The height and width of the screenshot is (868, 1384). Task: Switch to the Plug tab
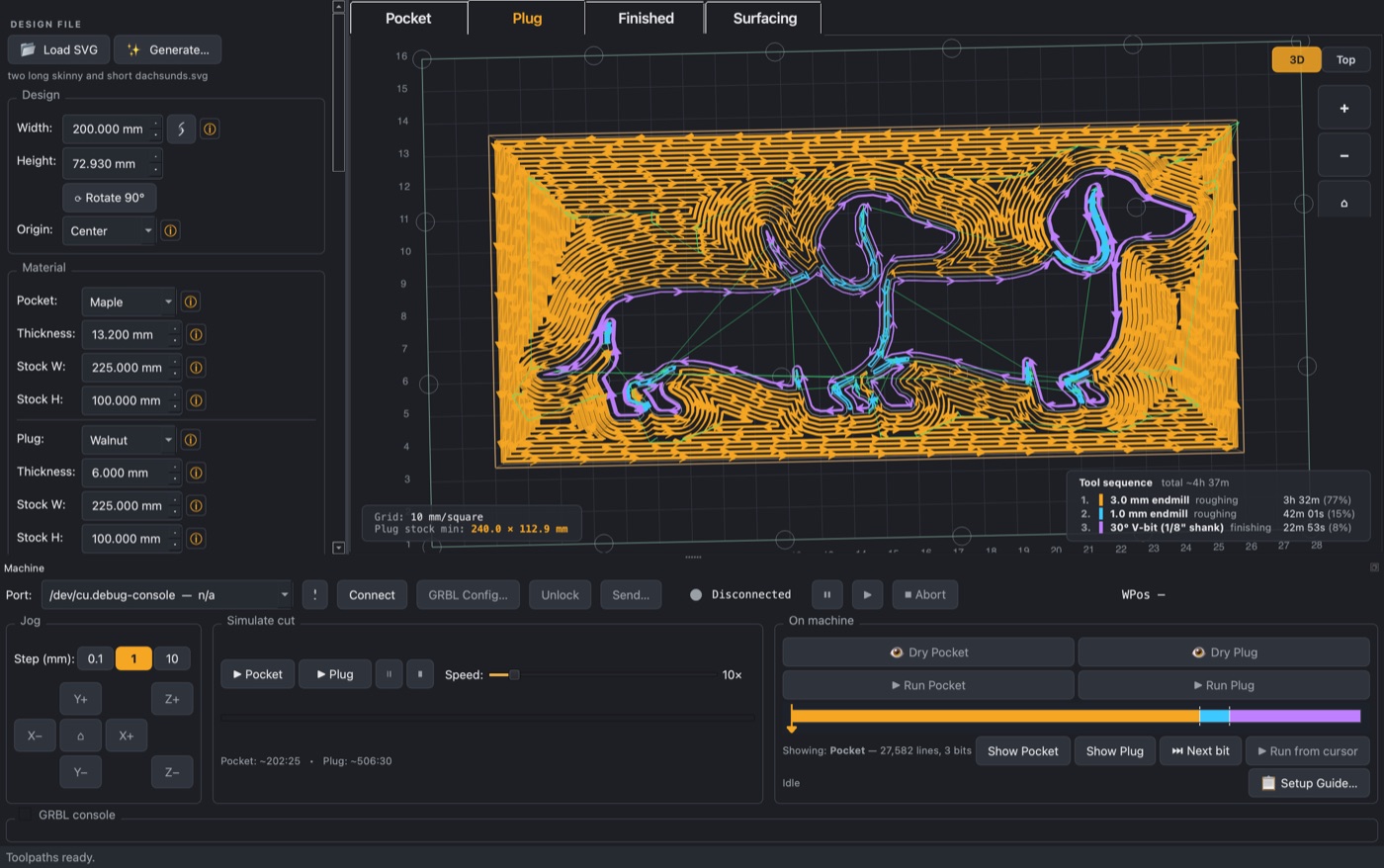(x=527, y=18)
